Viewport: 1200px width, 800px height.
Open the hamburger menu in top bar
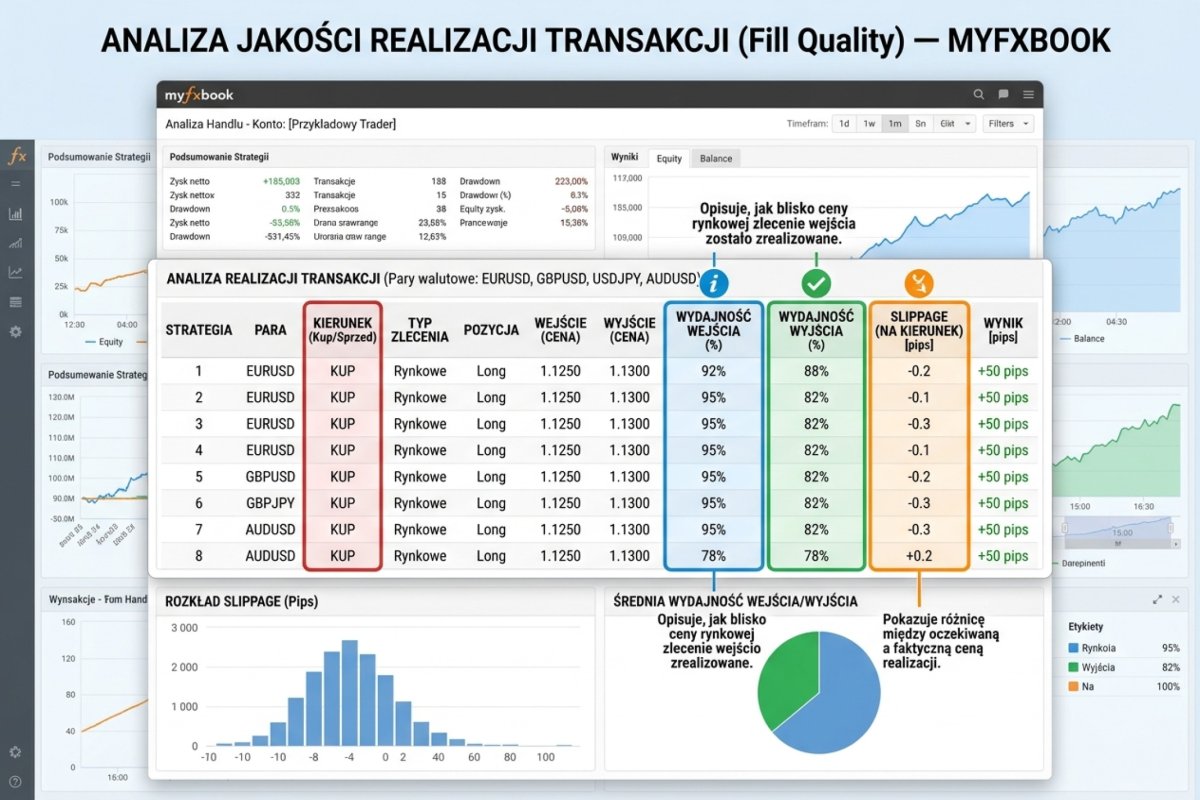[1028, 94]
